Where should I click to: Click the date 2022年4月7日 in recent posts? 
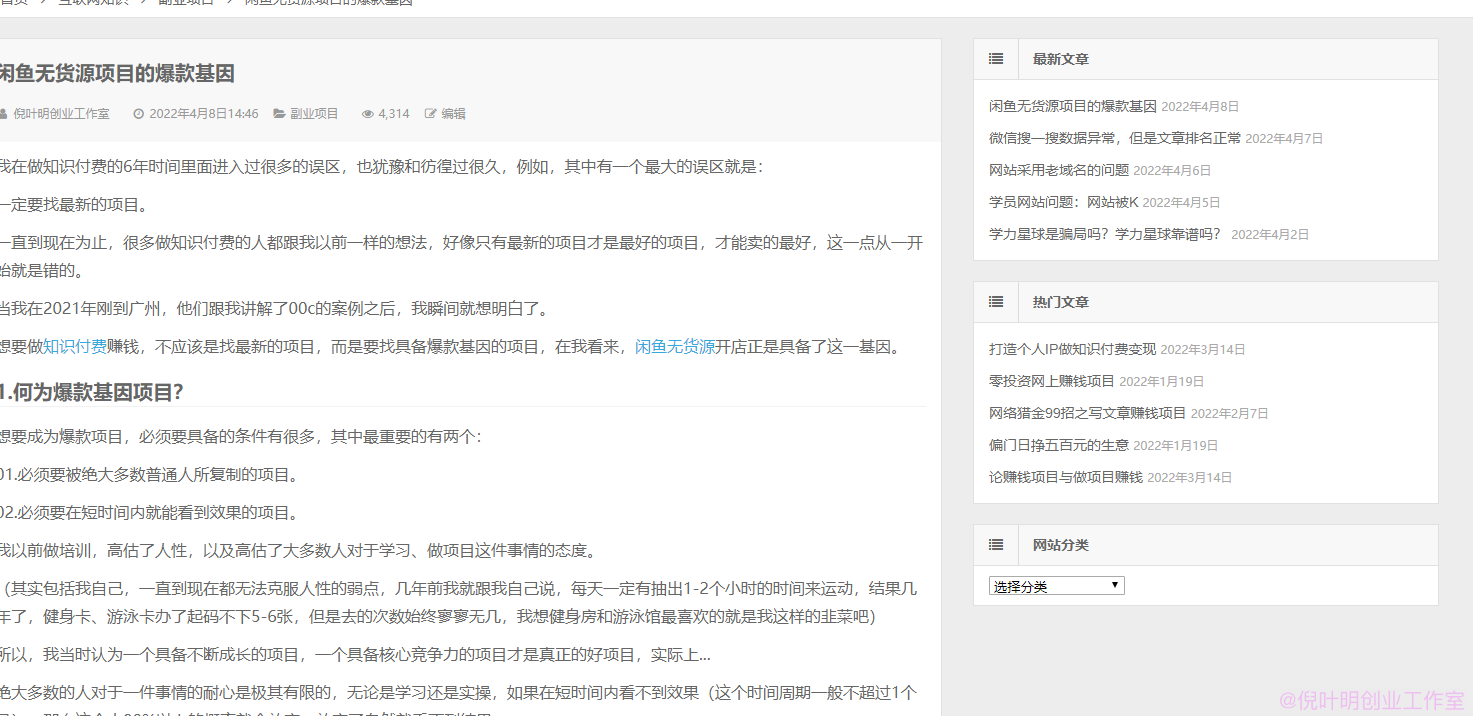click(1284, 138)
